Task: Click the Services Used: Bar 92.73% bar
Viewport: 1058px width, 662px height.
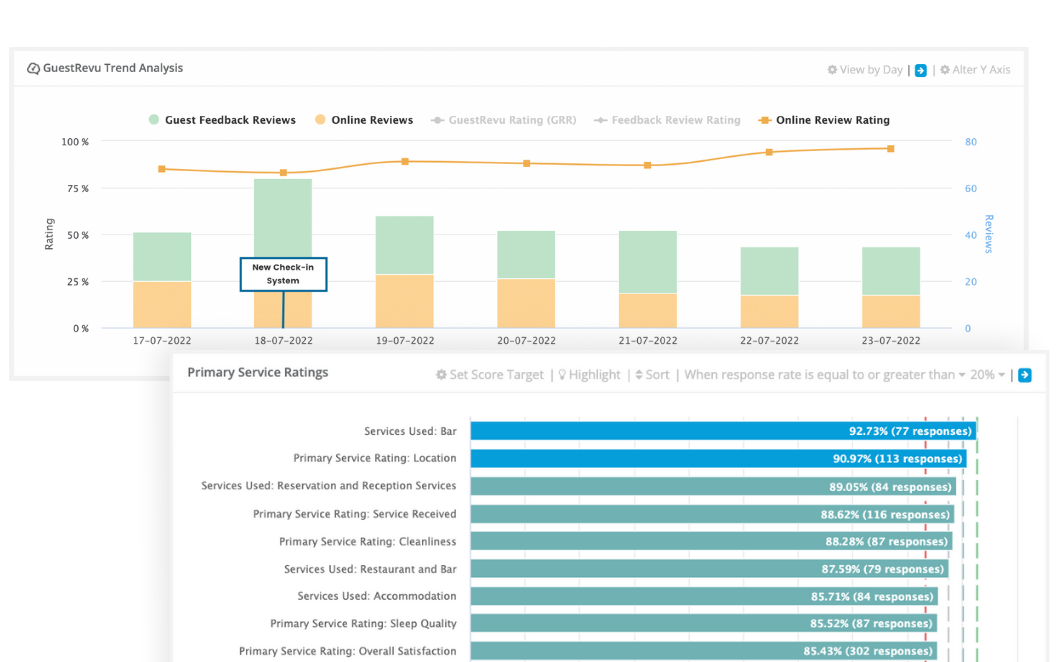Action: 723,431
